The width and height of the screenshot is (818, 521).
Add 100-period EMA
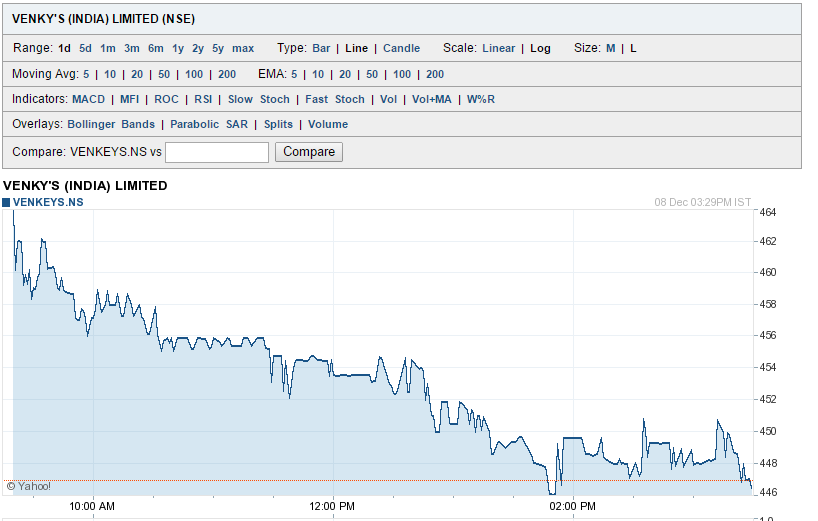(x=402, y=75)
